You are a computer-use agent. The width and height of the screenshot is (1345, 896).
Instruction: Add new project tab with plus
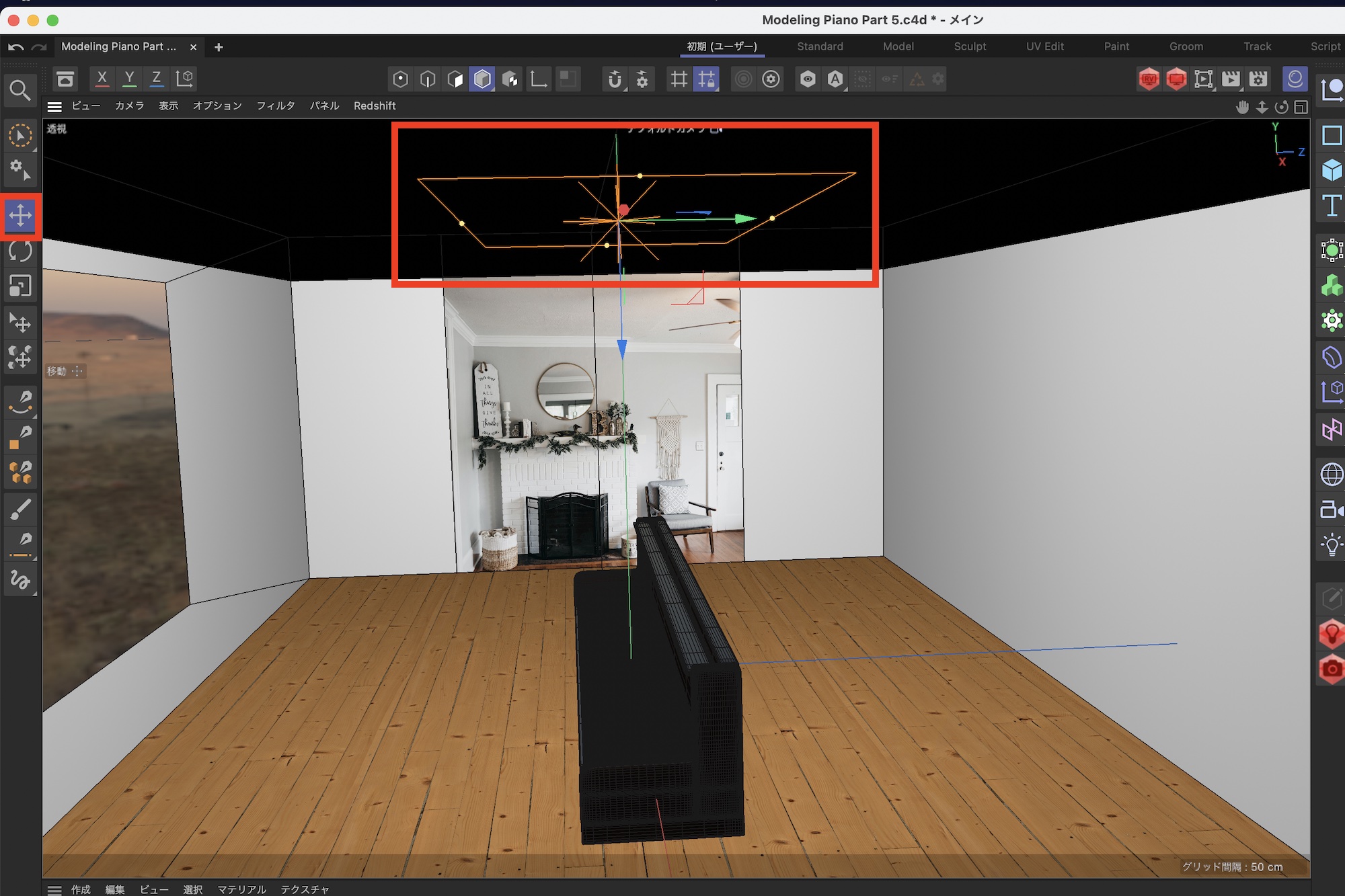pos(219,47)
